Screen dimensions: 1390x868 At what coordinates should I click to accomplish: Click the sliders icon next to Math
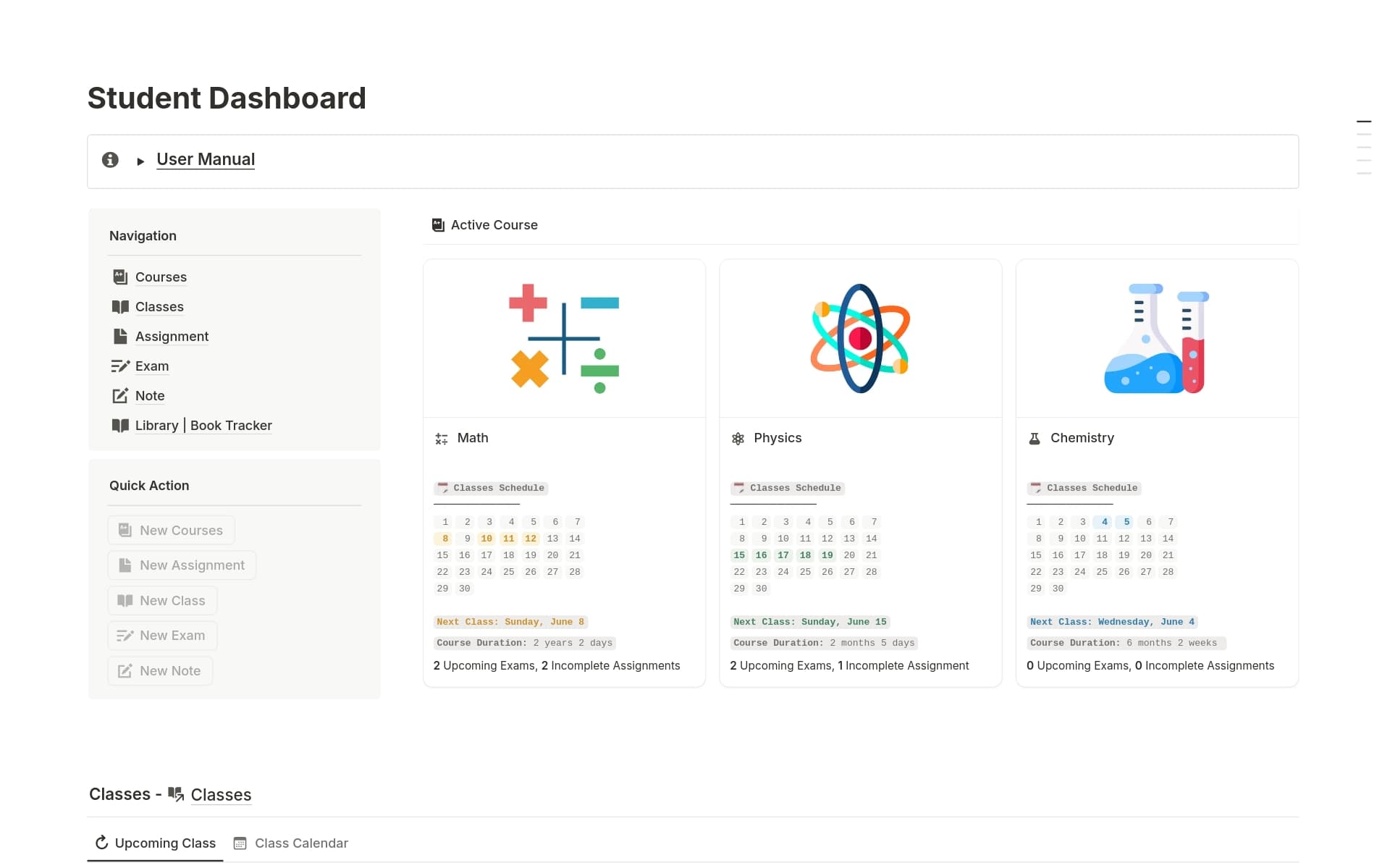(441, 438)
